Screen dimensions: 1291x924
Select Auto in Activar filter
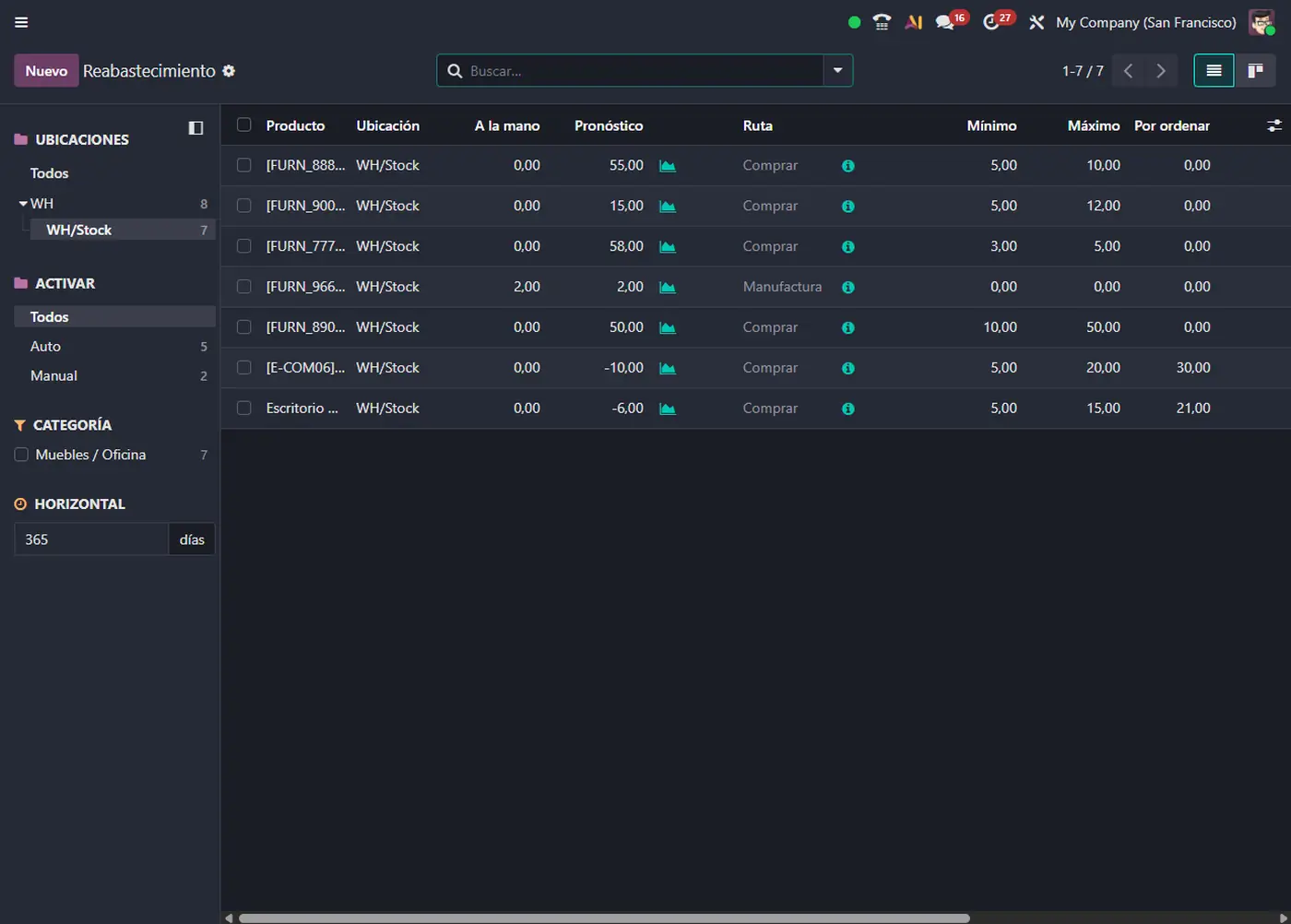coord(45,347)
